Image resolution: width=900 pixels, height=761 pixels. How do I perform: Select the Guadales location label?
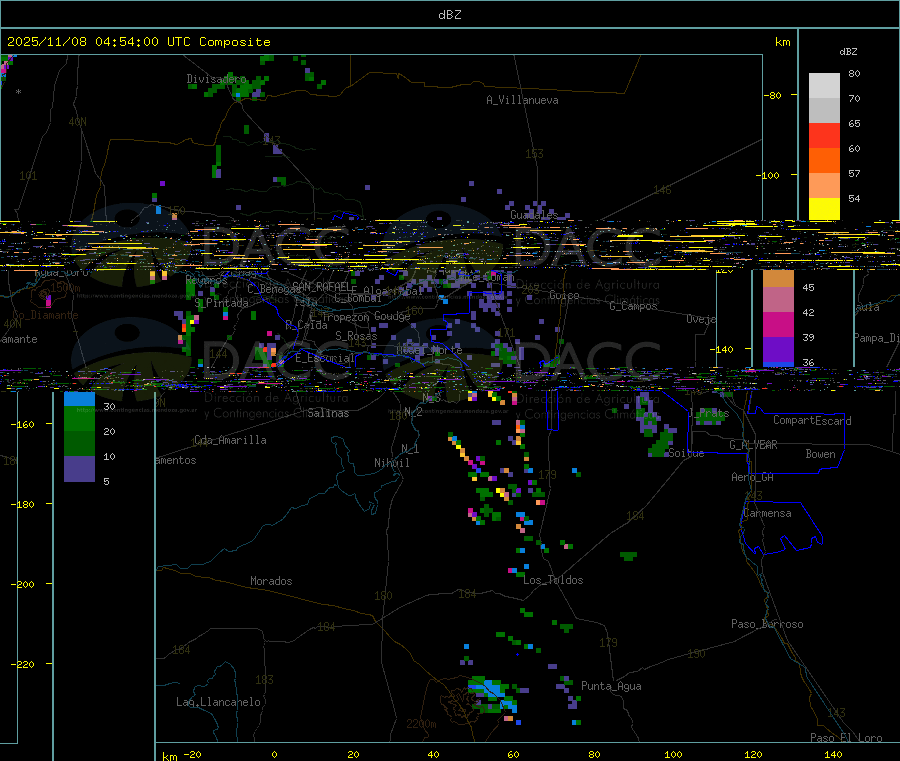click(x=534, y=215)
